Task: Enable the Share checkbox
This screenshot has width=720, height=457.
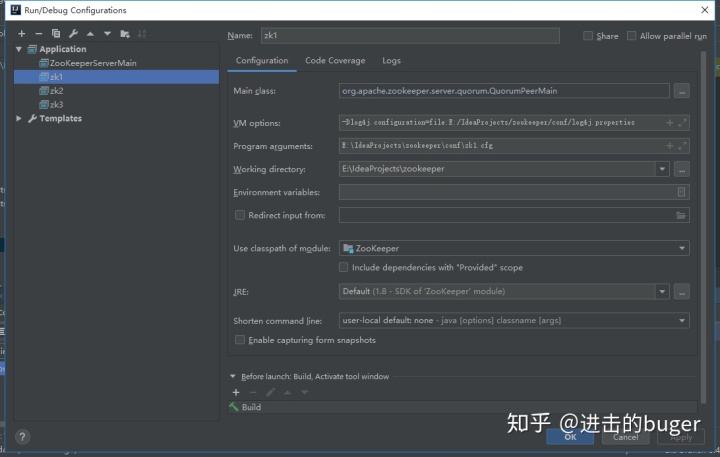Action: tap(588, 36)
